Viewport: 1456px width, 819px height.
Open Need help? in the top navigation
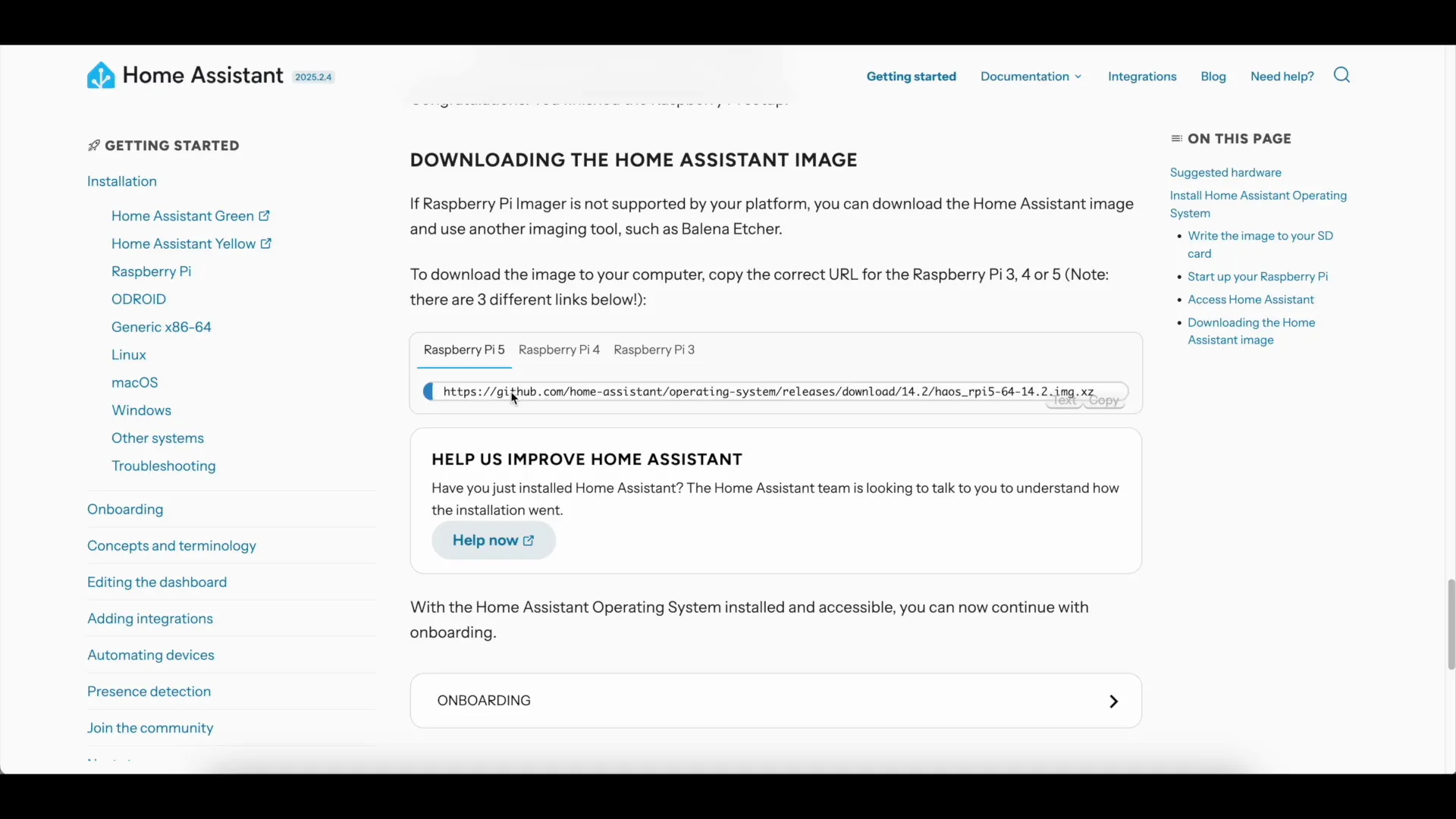1282,77
